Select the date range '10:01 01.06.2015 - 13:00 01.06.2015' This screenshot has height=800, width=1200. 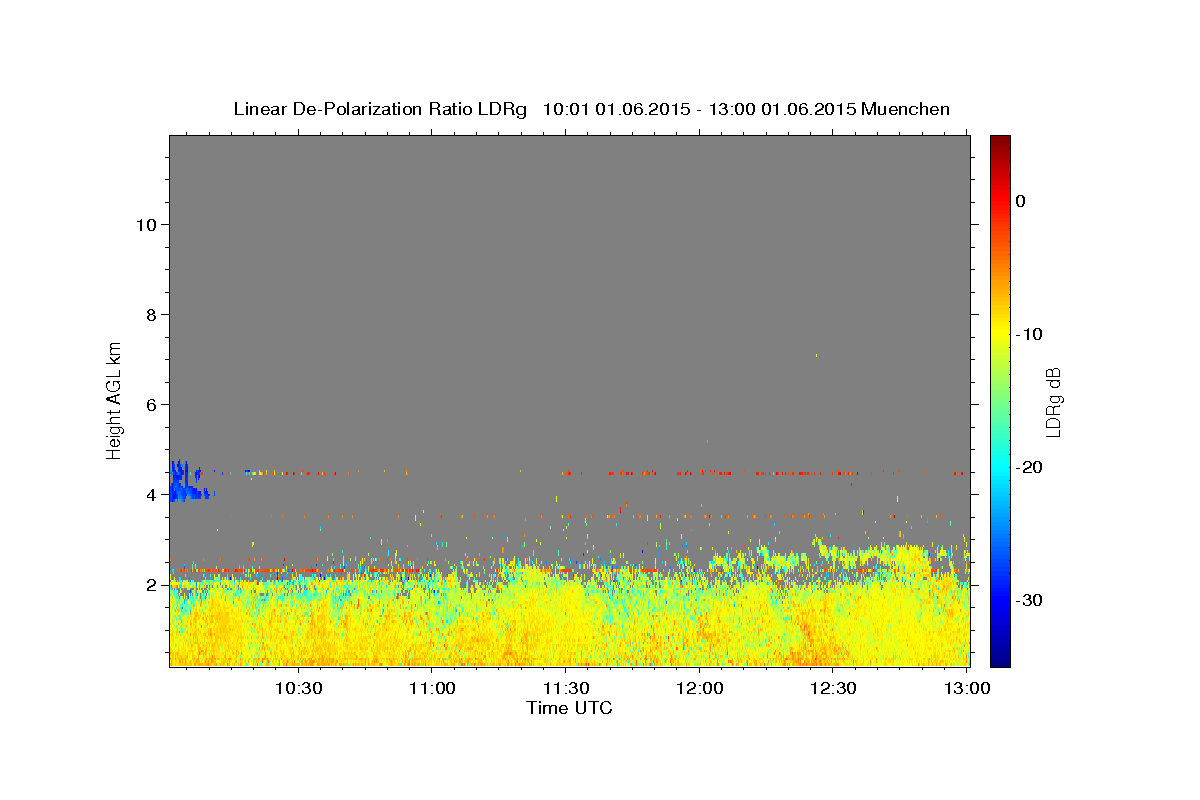click(x=699, y=109)
